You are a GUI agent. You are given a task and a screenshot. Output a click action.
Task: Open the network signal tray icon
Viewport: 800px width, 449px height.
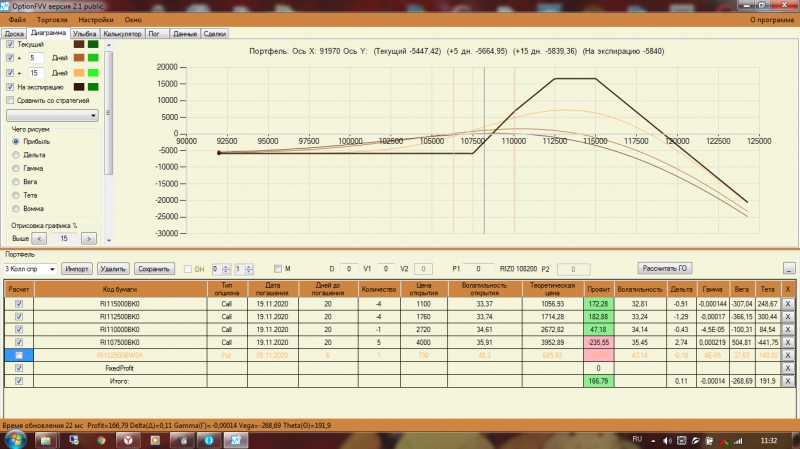coord(738,440)
